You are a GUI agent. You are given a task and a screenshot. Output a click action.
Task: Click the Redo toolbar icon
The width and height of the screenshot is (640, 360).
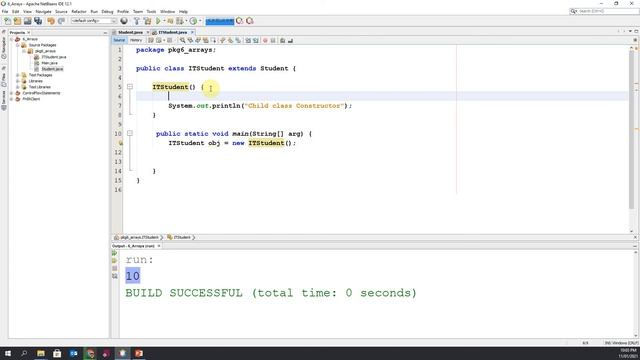click(x=61, y=21)
